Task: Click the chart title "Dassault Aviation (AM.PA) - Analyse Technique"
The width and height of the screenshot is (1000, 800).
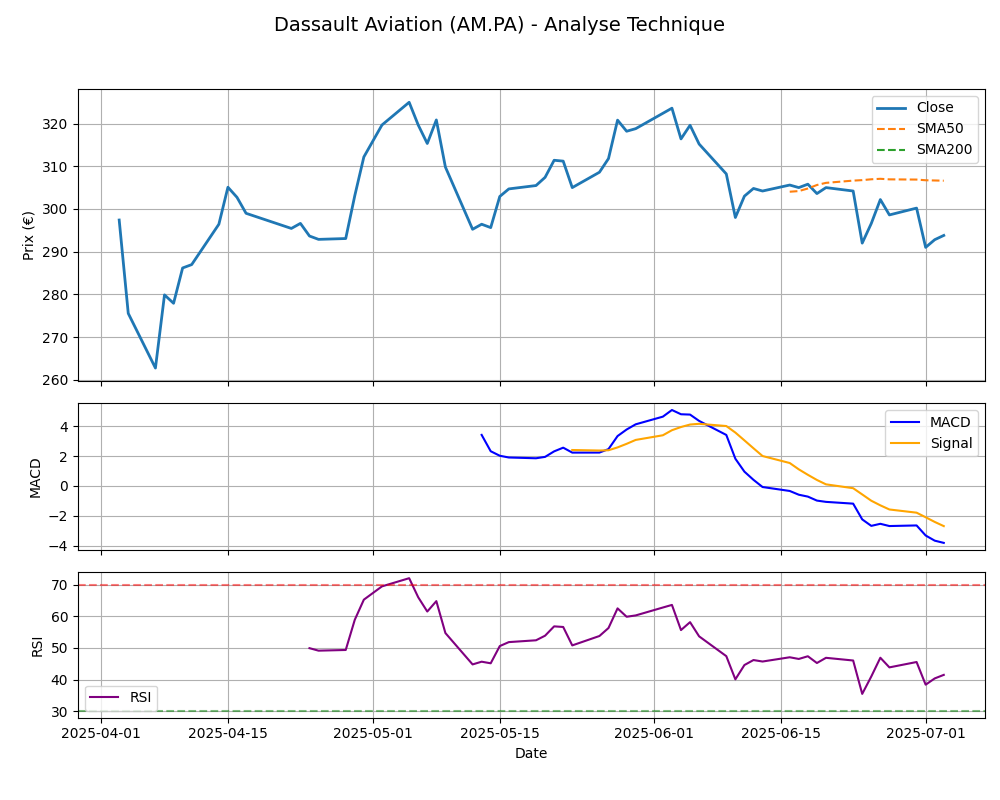Action: coord(499,24)
